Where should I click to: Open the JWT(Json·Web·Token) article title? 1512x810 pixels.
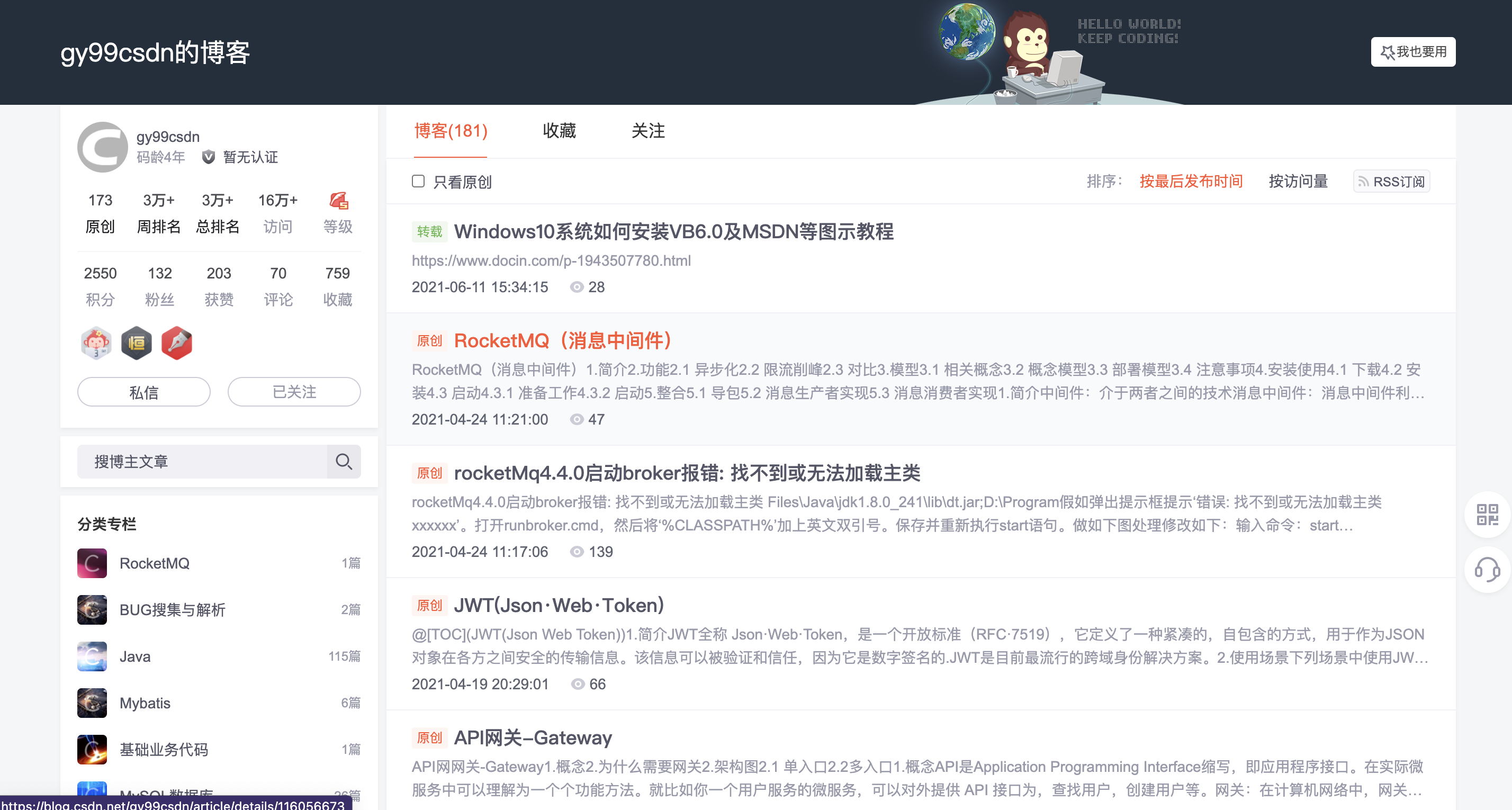[x=559, y=605]
